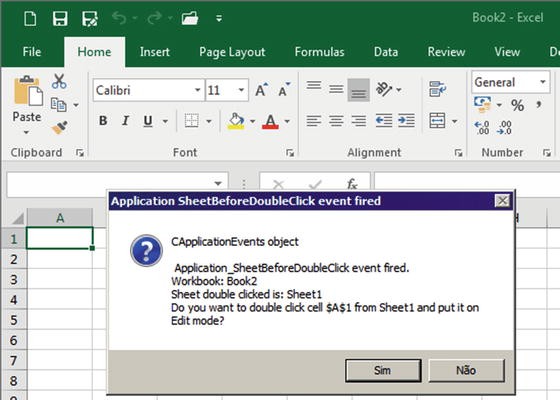The width and height of the screenshot is (560, 400).
Task: Click the Sim button in dialog
Action: 383,370
